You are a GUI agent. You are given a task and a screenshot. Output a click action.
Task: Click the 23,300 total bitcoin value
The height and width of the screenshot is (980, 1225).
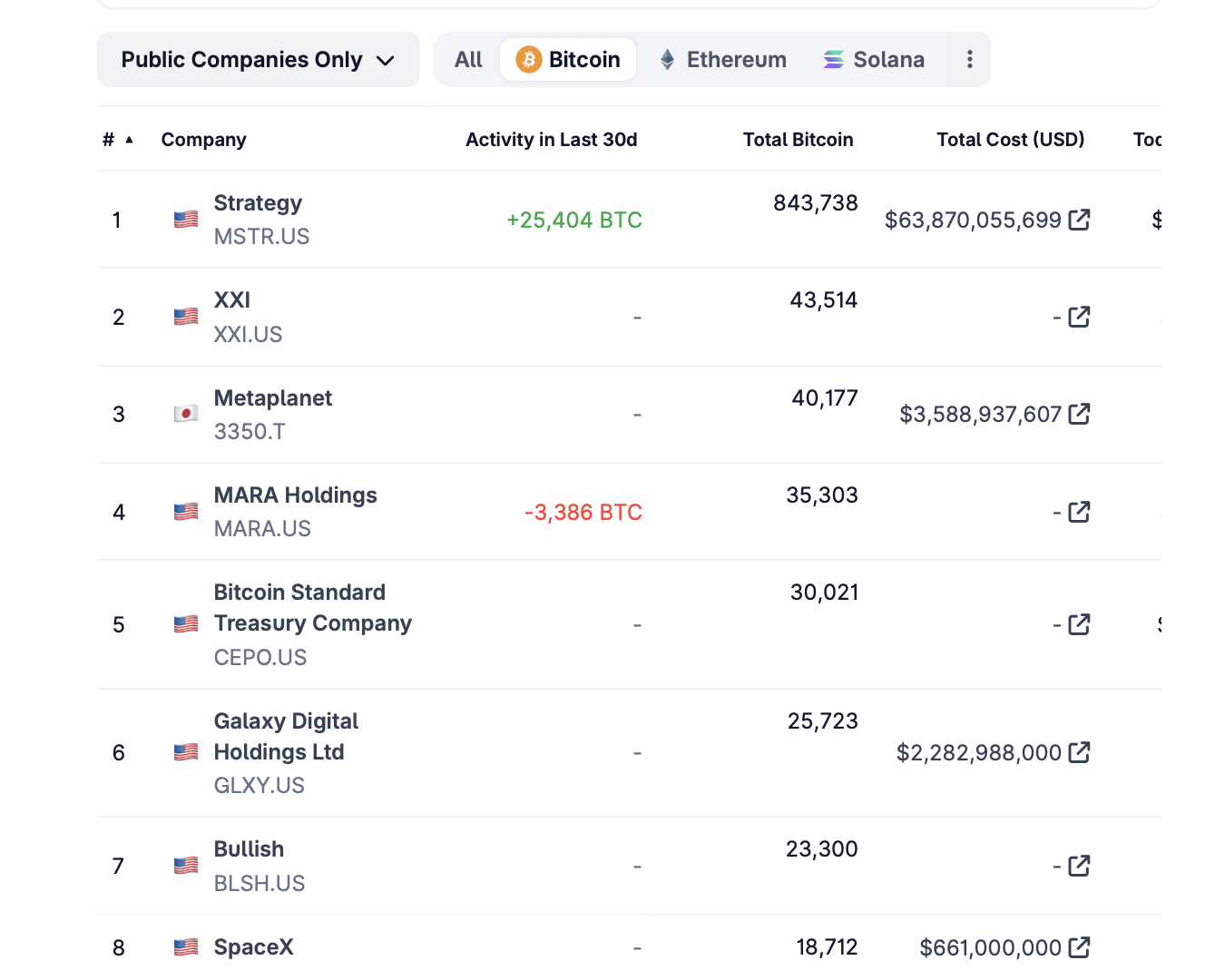pyautogui.click(x=822, y=849)
